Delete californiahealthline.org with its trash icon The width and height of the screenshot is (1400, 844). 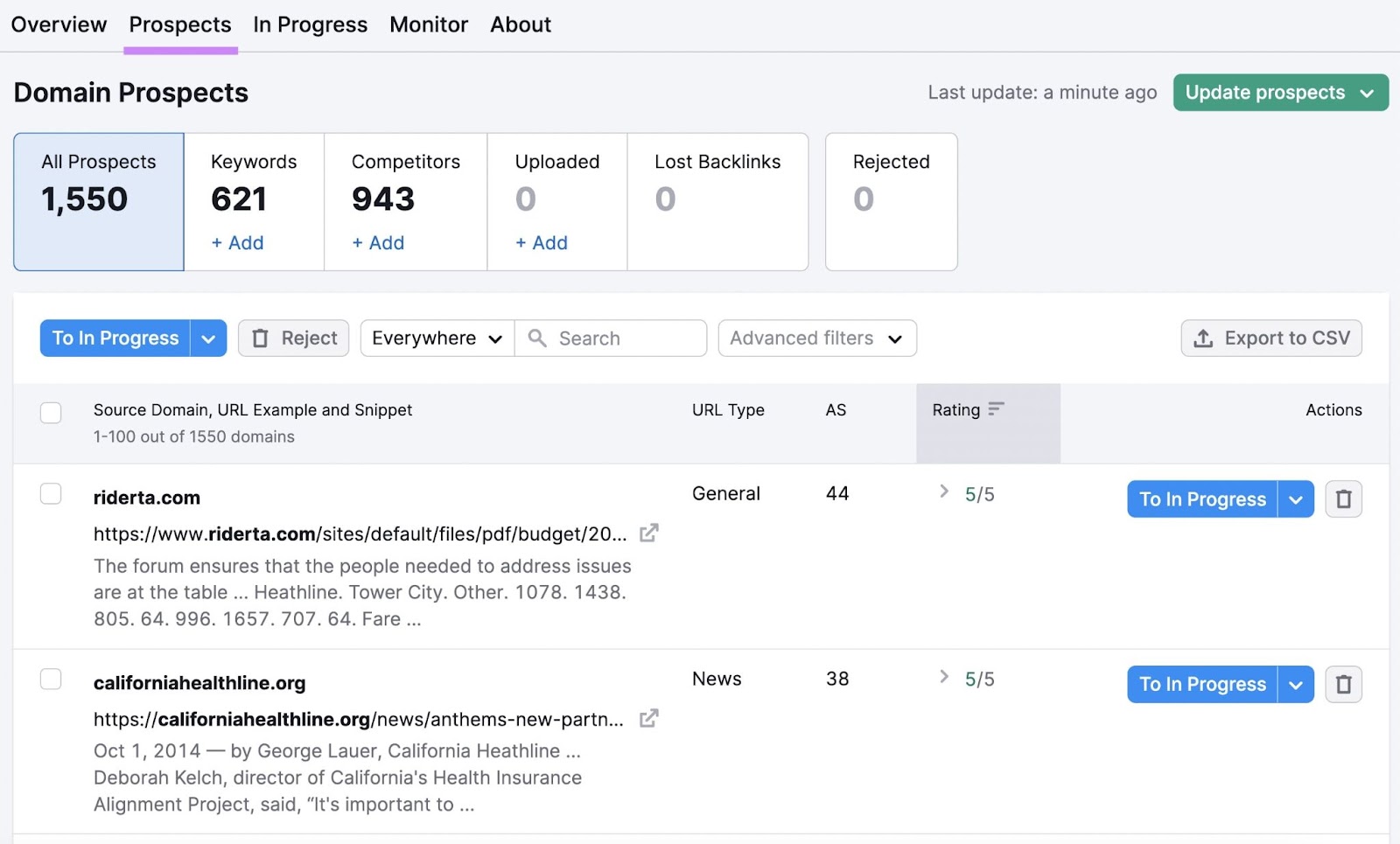coord(1344,684)
